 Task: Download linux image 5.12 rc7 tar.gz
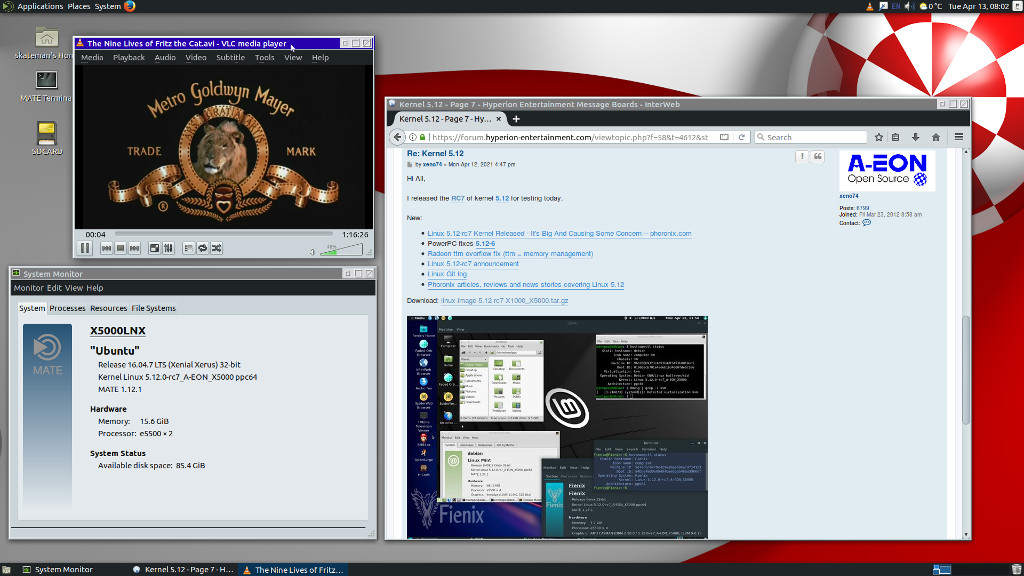pos(504,301)
